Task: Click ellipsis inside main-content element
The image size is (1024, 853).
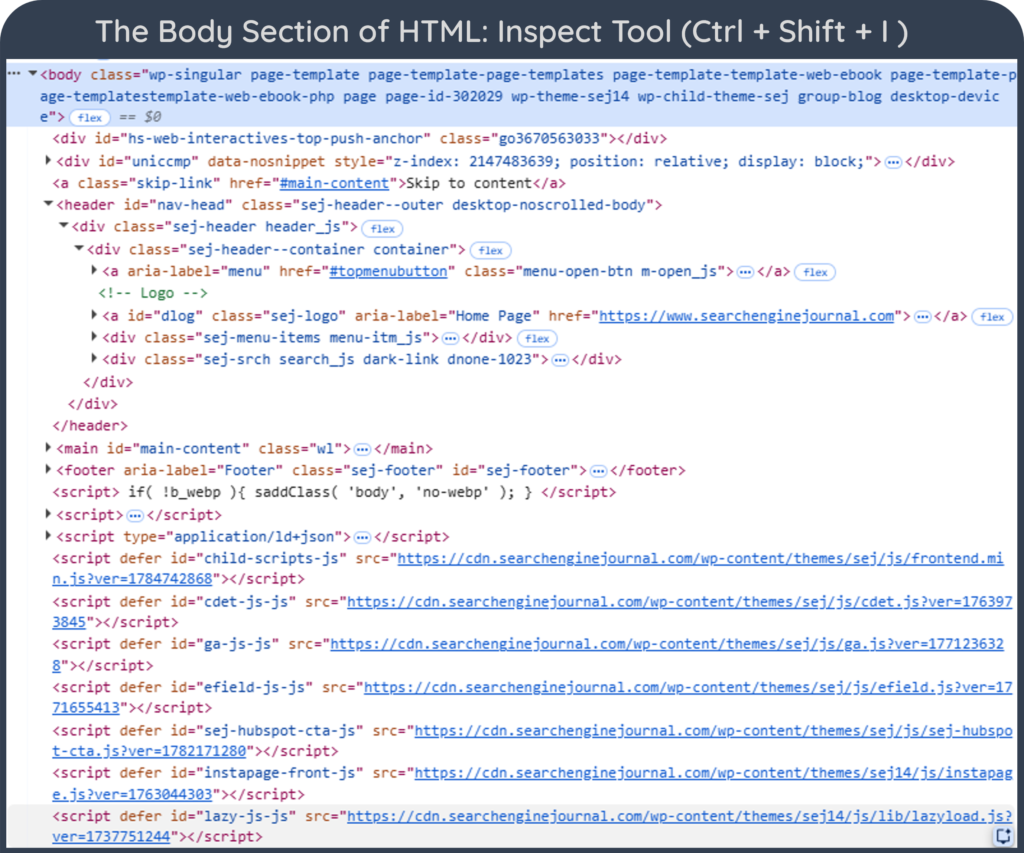Action: [362, 449]
